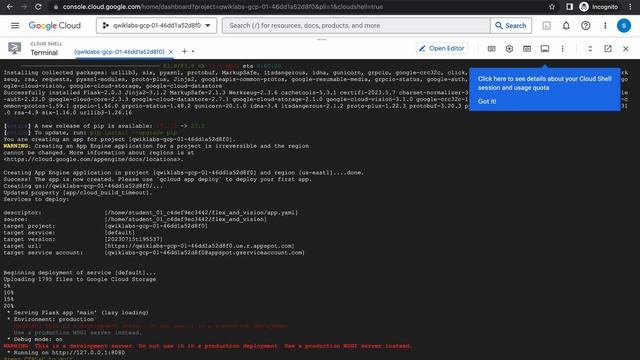
Task: Click the red development server warning line
Action: pos(207,346)
